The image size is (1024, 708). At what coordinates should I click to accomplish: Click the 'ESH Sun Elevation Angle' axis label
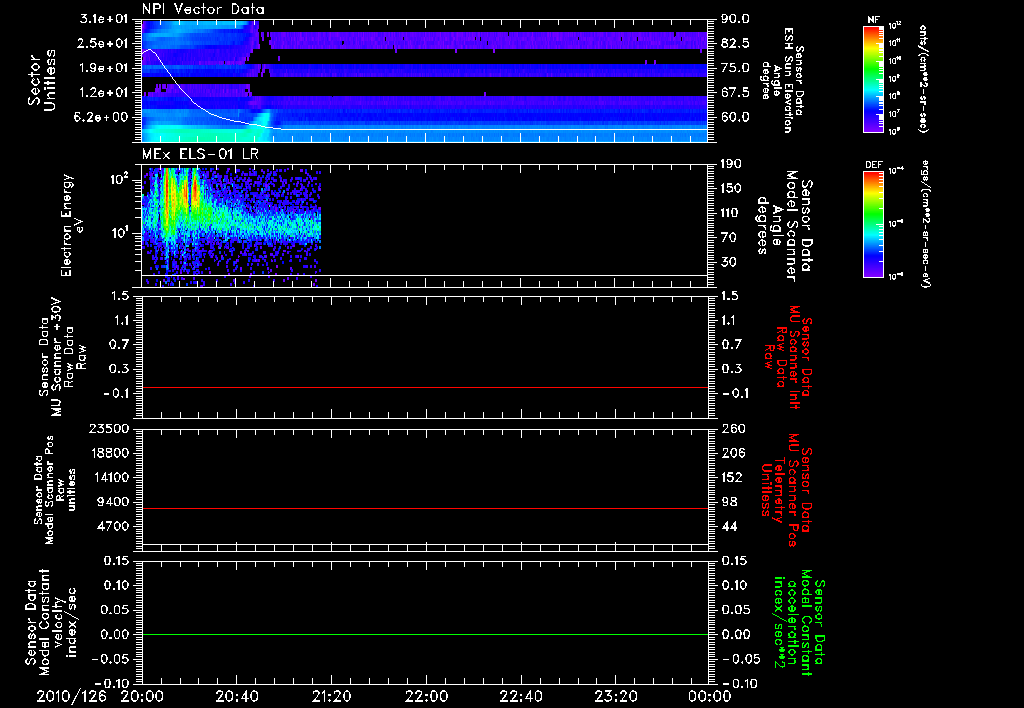pos(781,80)
